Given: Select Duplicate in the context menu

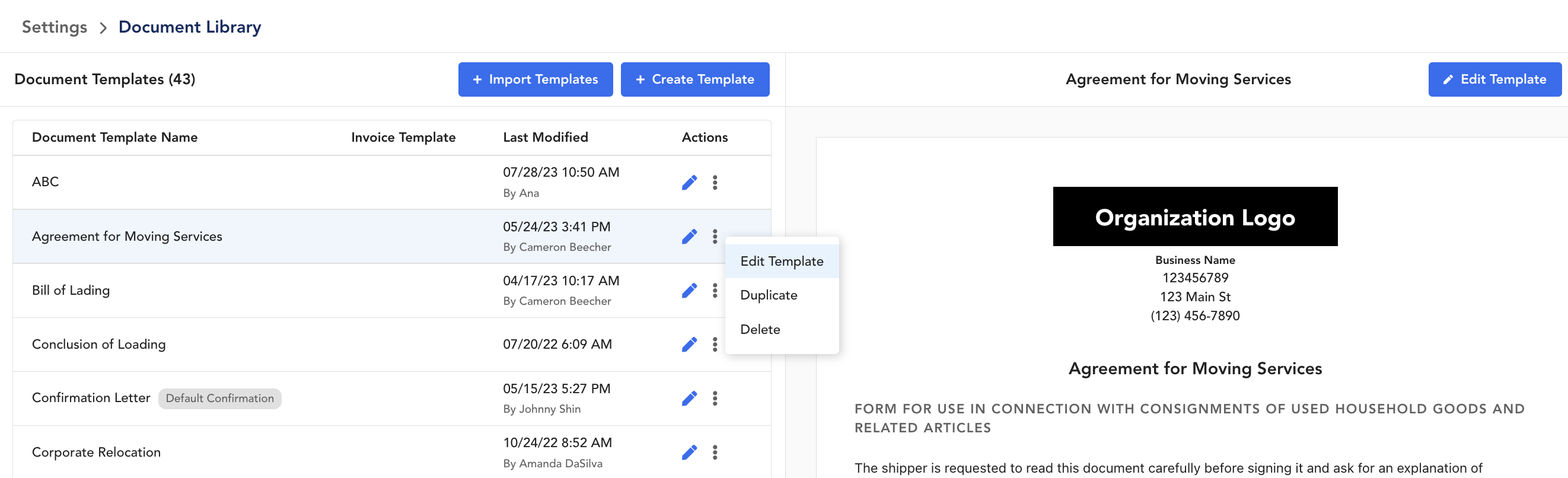Looking at the screenshot, I should [x=782, y=295].
